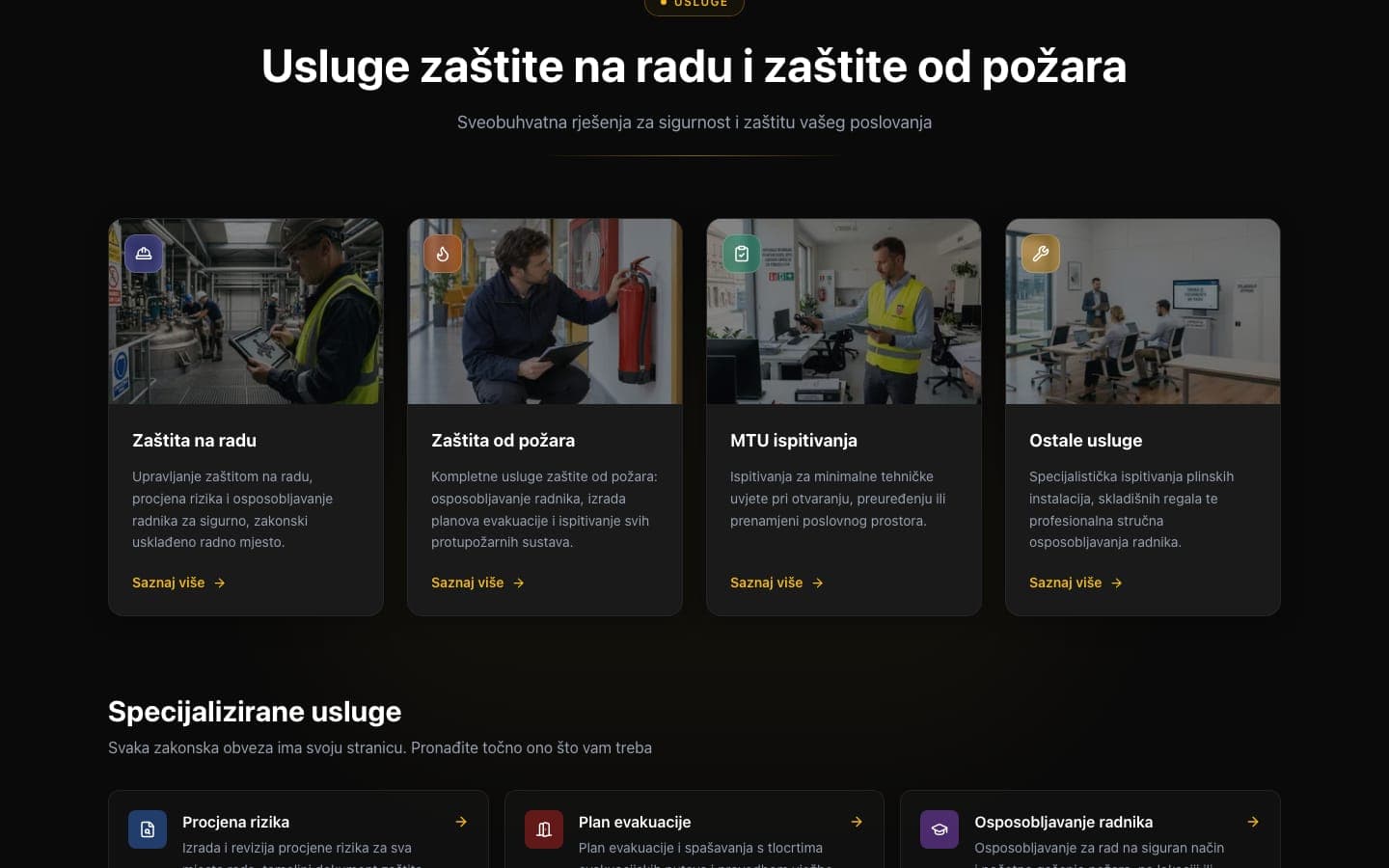Open Saznaj više under Zaštita na radu
1389x868 pixels.
point(179,583)
